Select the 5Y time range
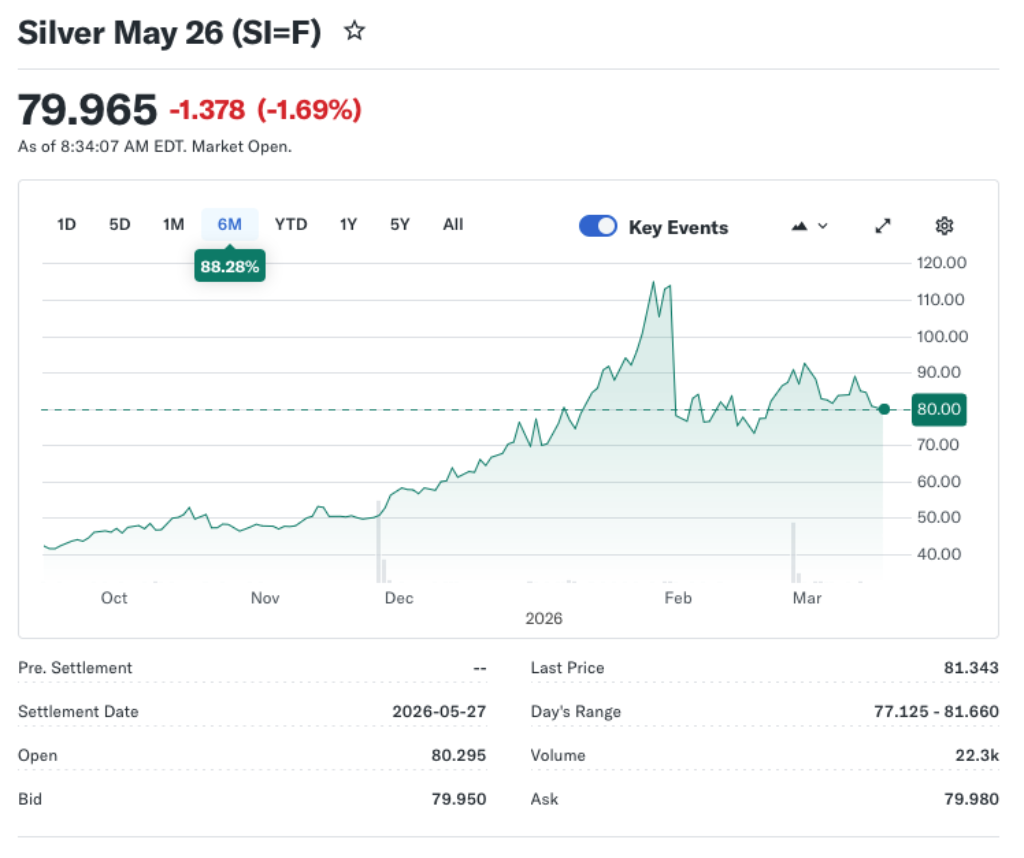 (x=399, y=224)
